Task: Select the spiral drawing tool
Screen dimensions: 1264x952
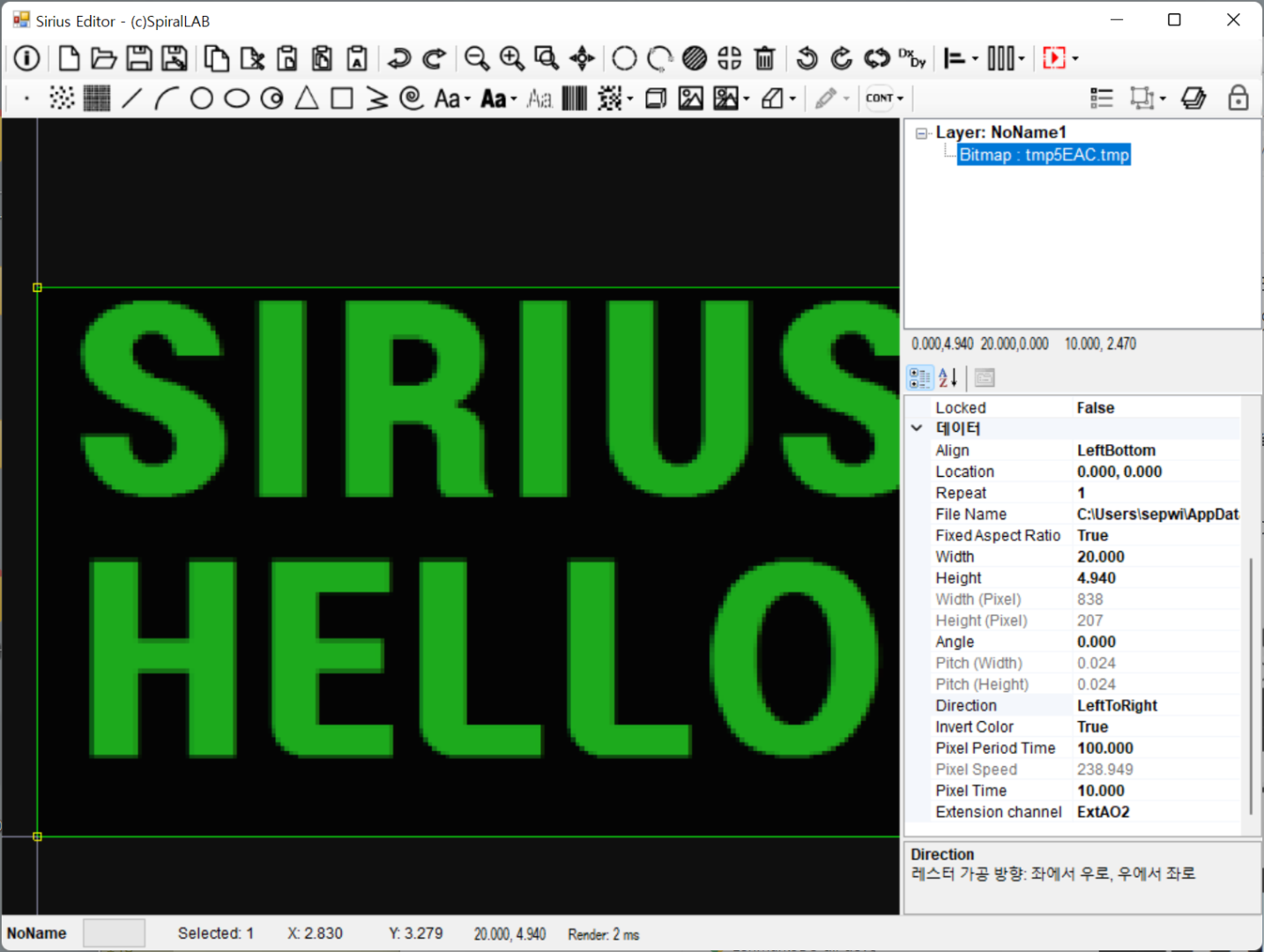Action: [412, 98]
